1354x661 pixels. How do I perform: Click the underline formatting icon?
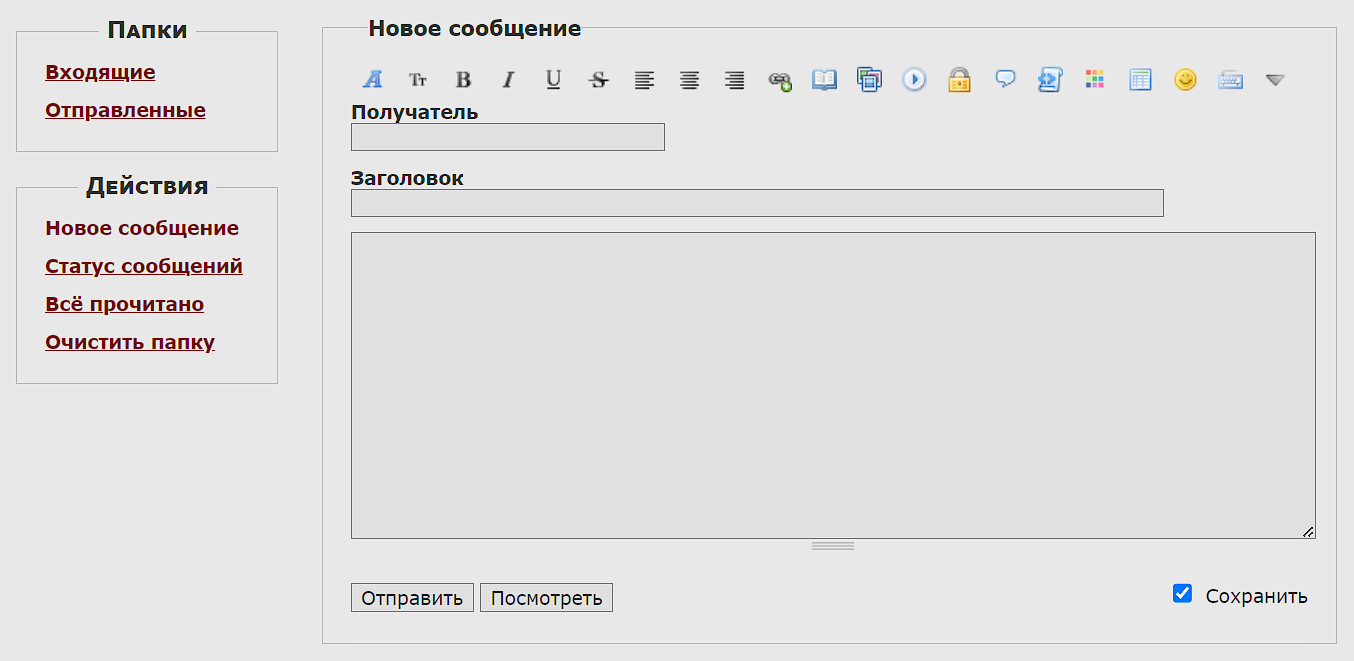click(553, 80)
